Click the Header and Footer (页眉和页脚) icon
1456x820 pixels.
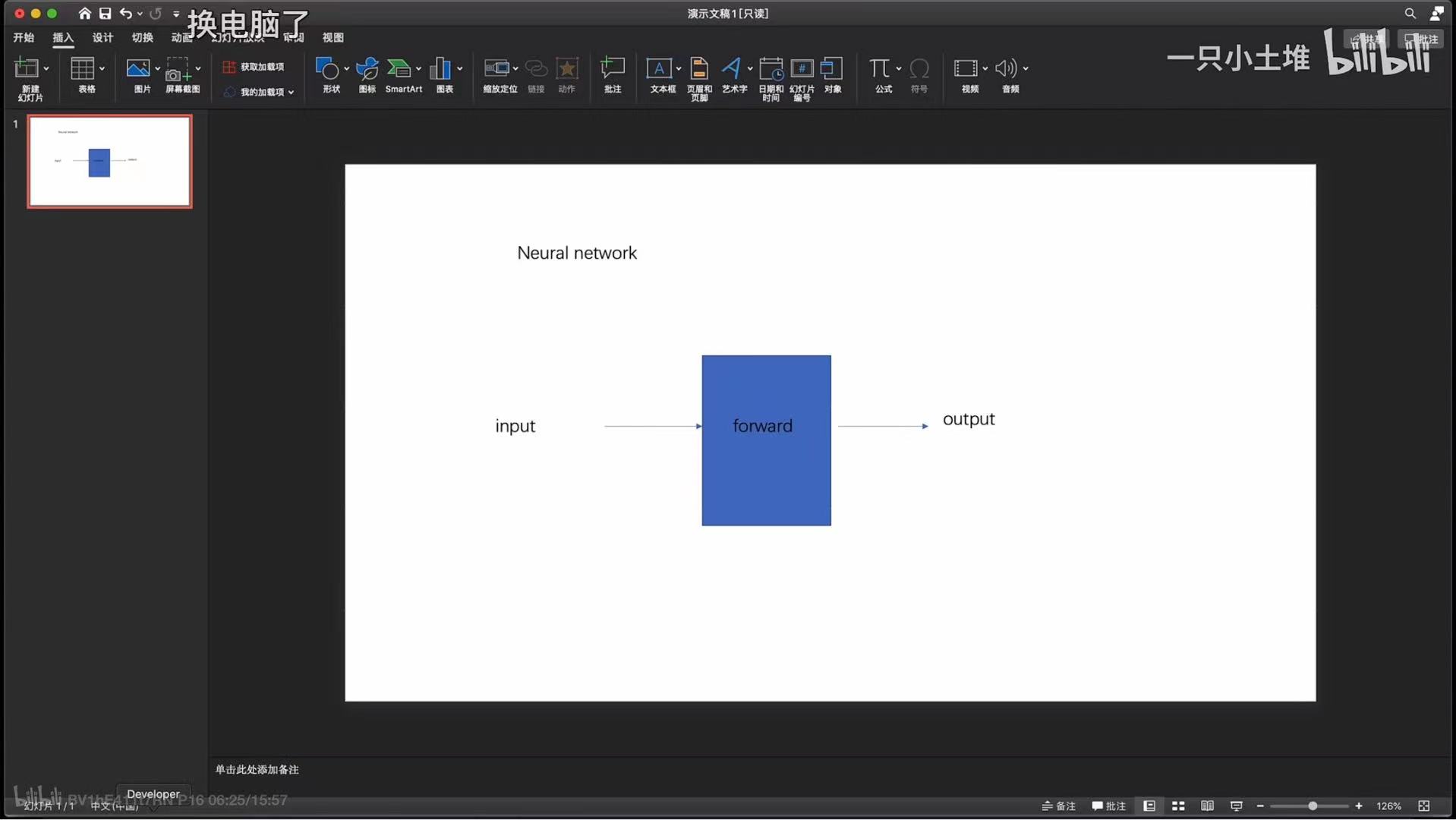click(699, 68)
